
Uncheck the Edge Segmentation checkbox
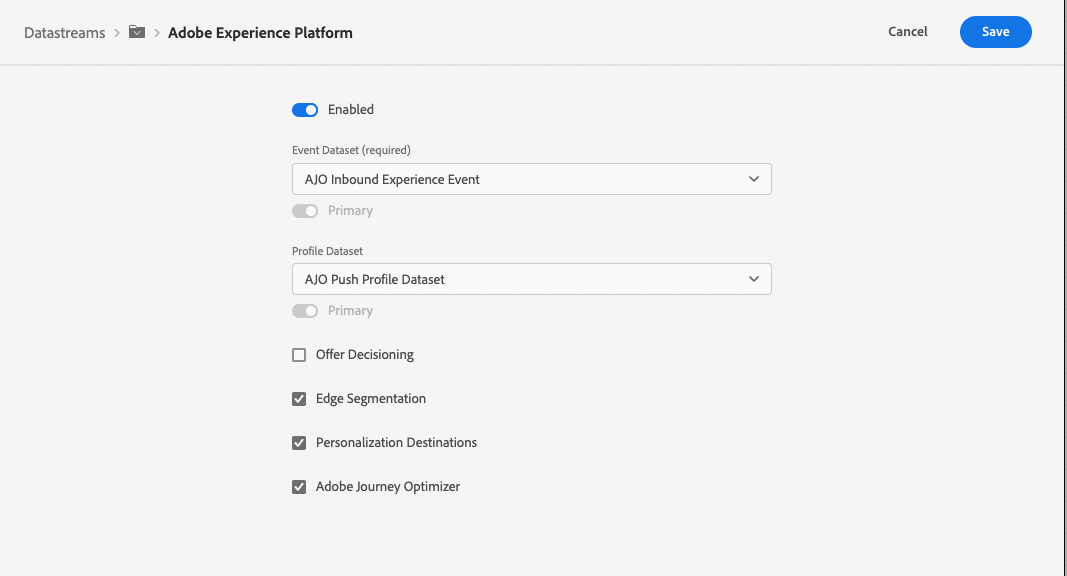(x=299, y=399)
